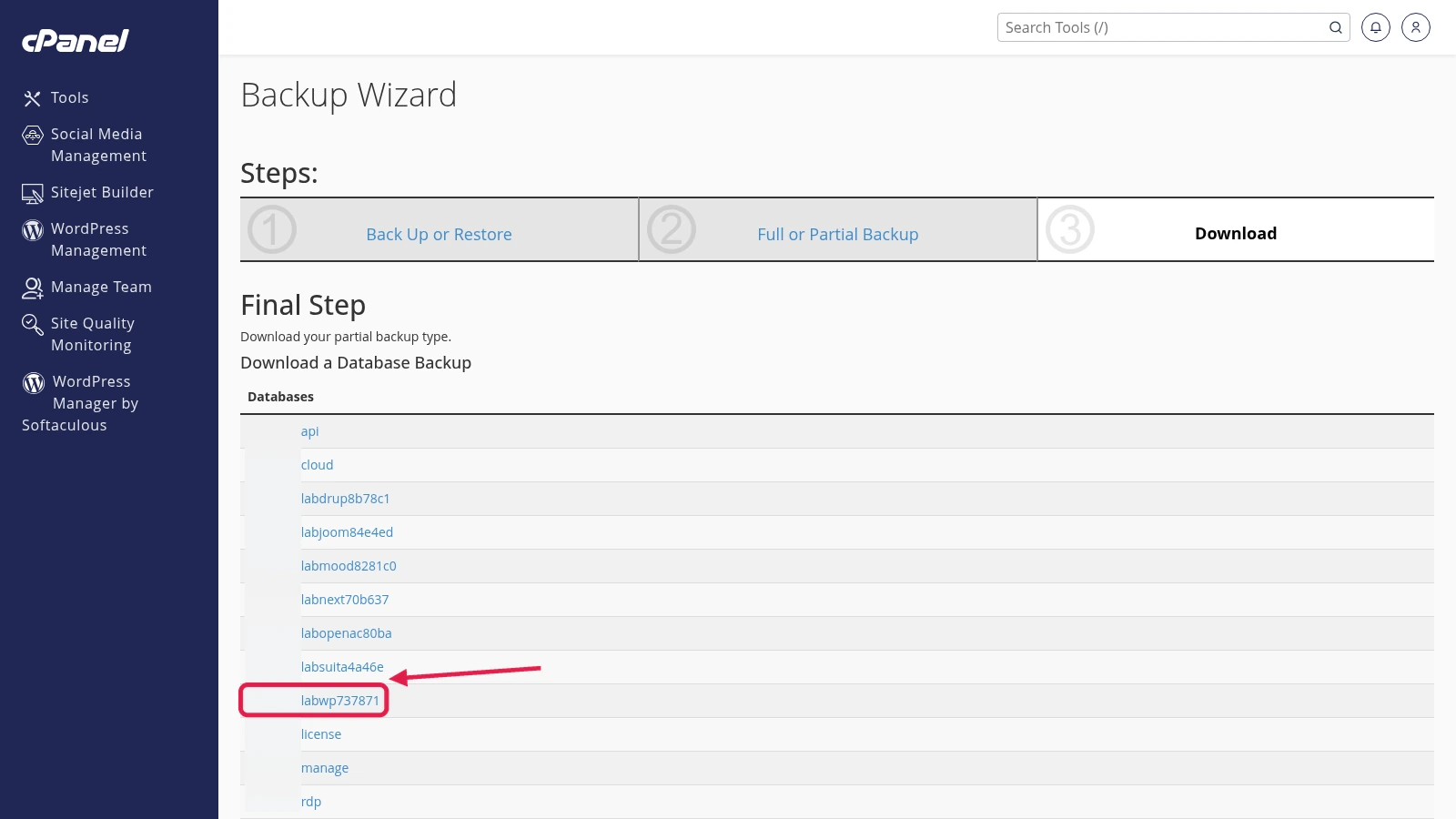Download the labsuita4a46e database backup
Image resolution: width=1456 pixels, height=819 pixels.
pos(342,667)
